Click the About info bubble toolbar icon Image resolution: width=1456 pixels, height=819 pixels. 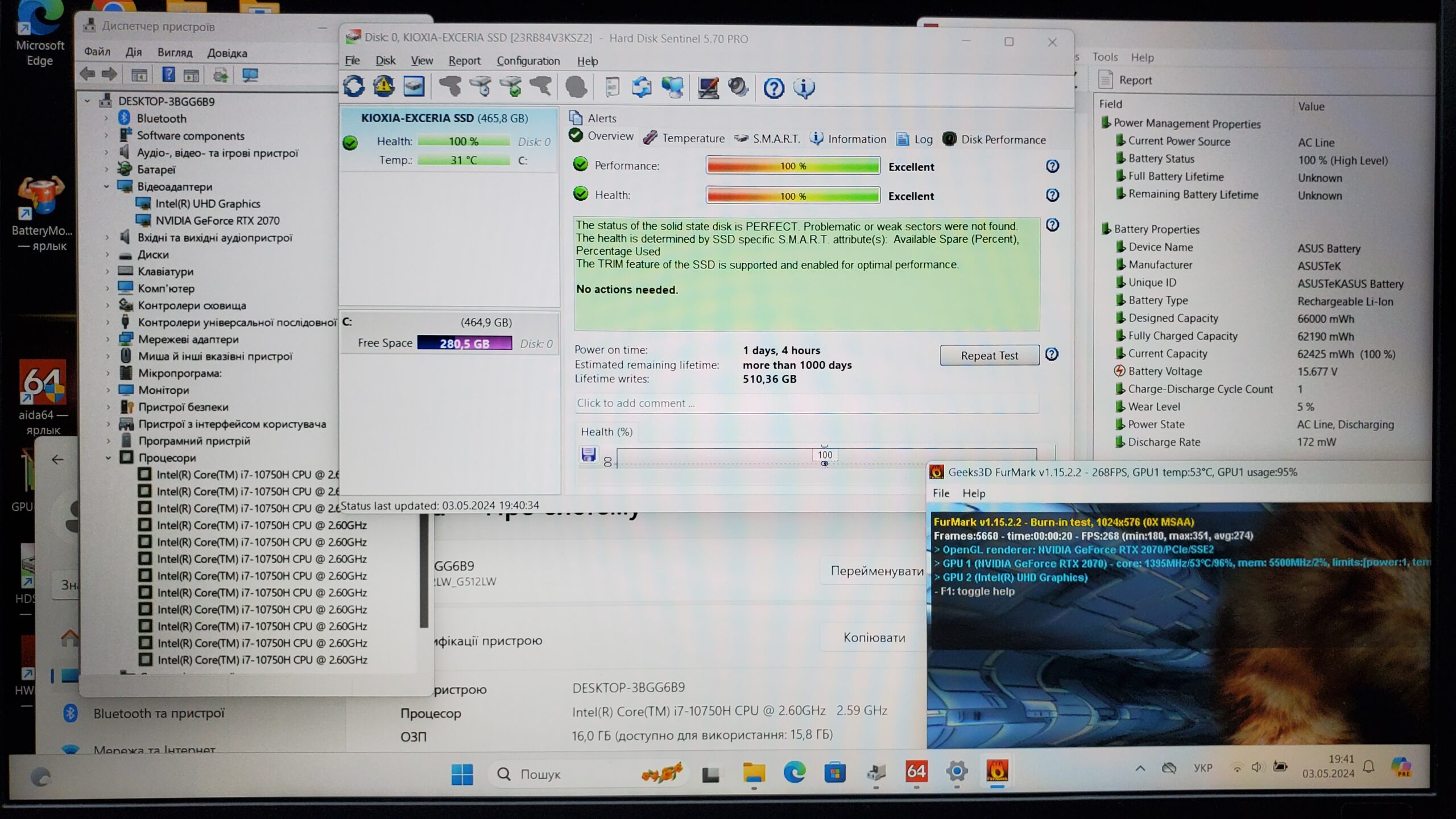[x=804, y=88]
